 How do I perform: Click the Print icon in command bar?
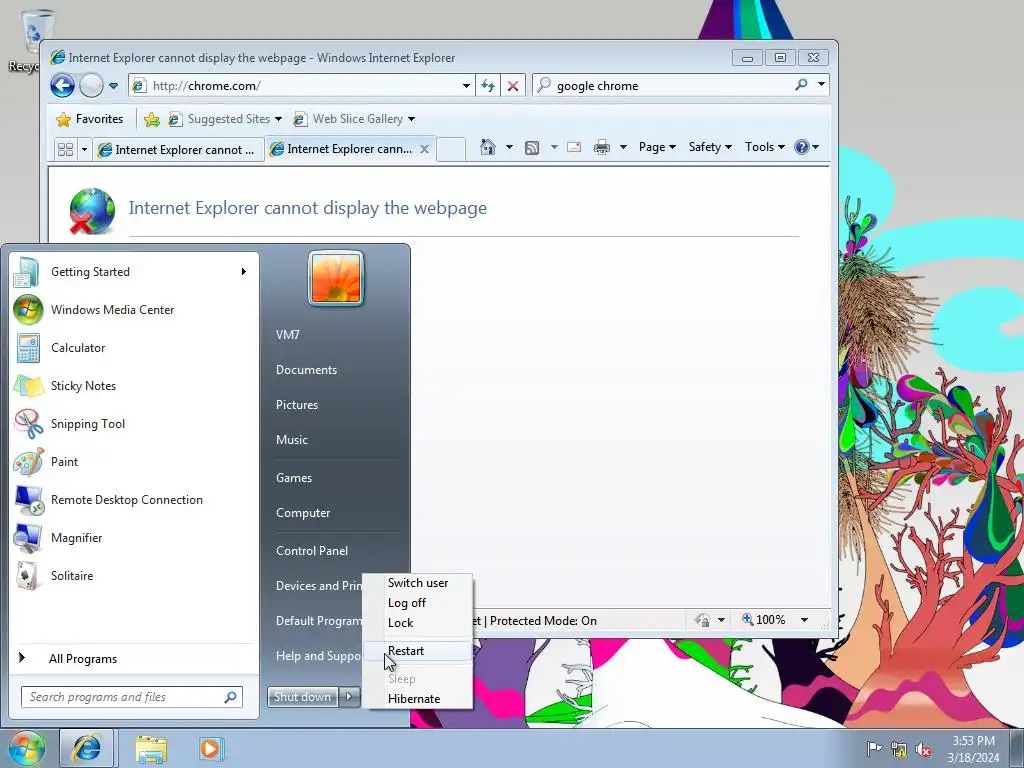601,147
